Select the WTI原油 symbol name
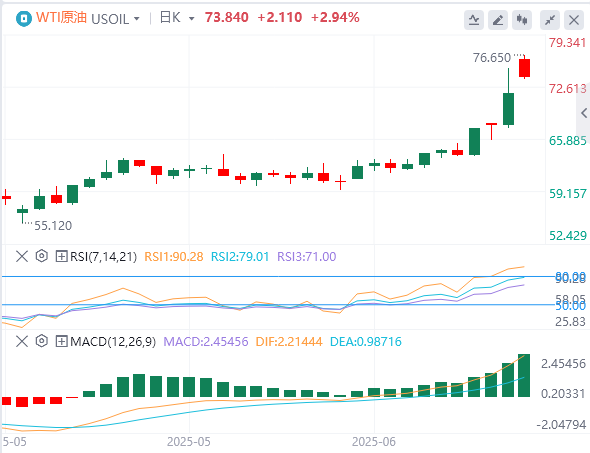This screenshot has width=590, height=453. (x=61, y=17)
